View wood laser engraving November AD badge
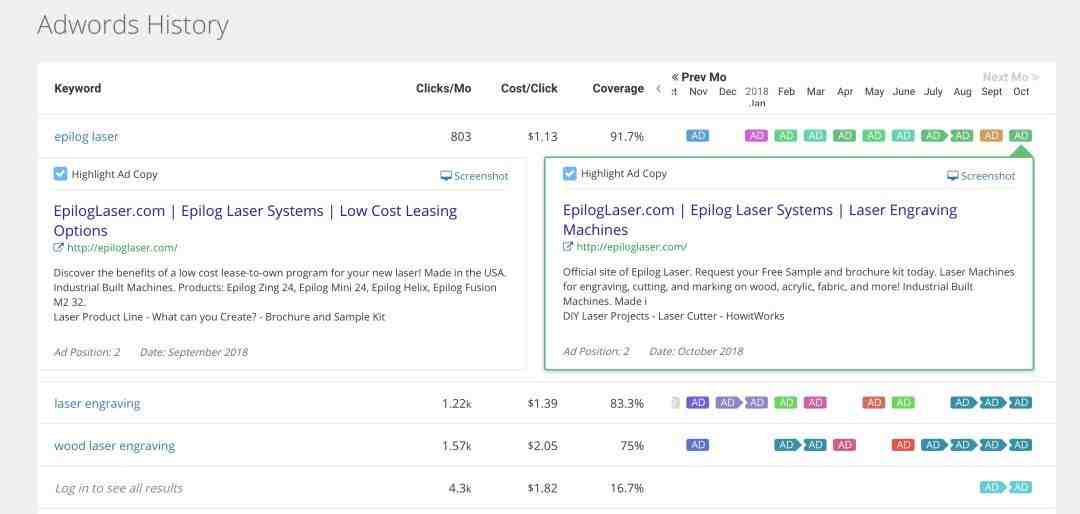The image size is (1080, 514). point(697,445)
